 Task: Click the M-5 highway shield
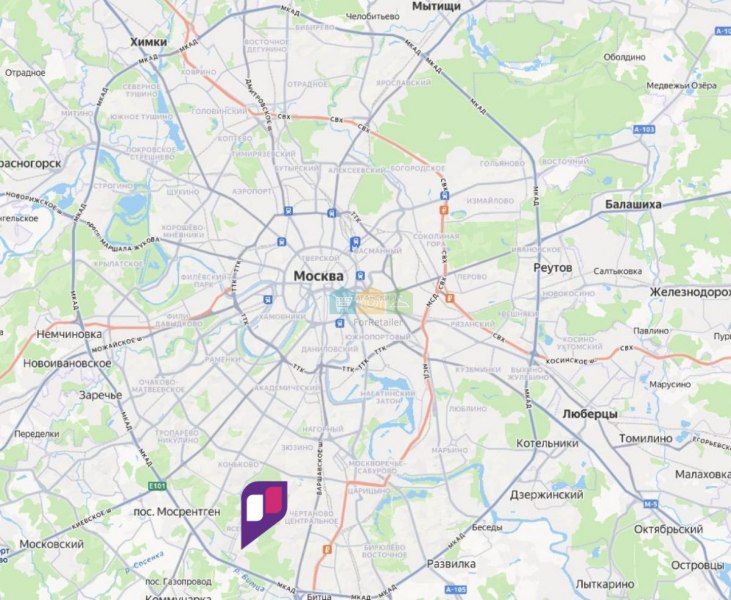pos(650,504)
